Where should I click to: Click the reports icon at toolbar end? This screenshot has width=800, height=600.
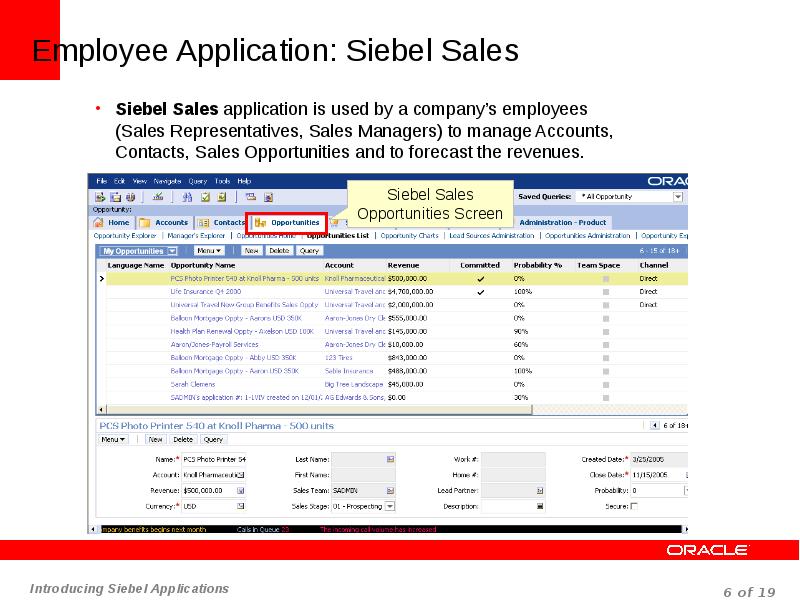[269, 197]
